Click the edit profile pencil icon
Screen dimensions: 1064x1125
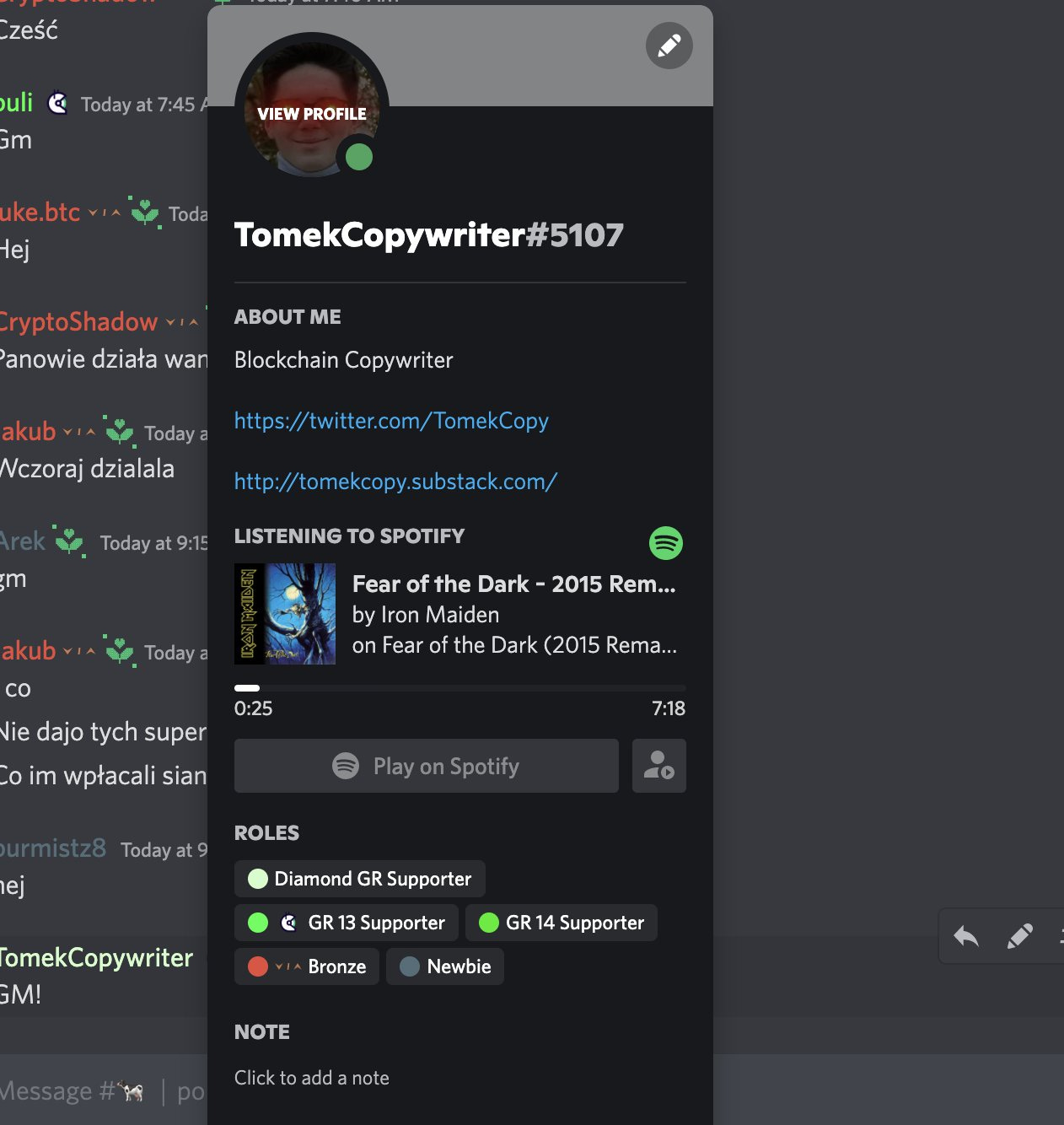669,46
